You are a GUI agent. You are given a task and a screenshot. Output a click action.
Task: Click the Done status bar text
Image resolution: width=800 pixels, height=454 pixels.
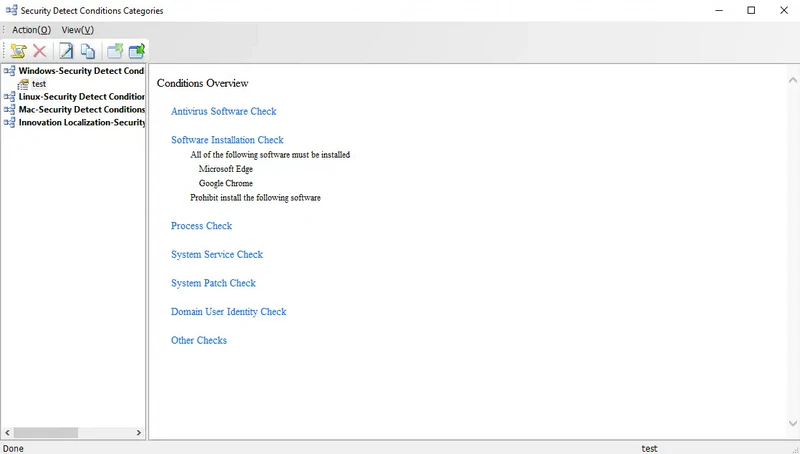tap(13, 448)
